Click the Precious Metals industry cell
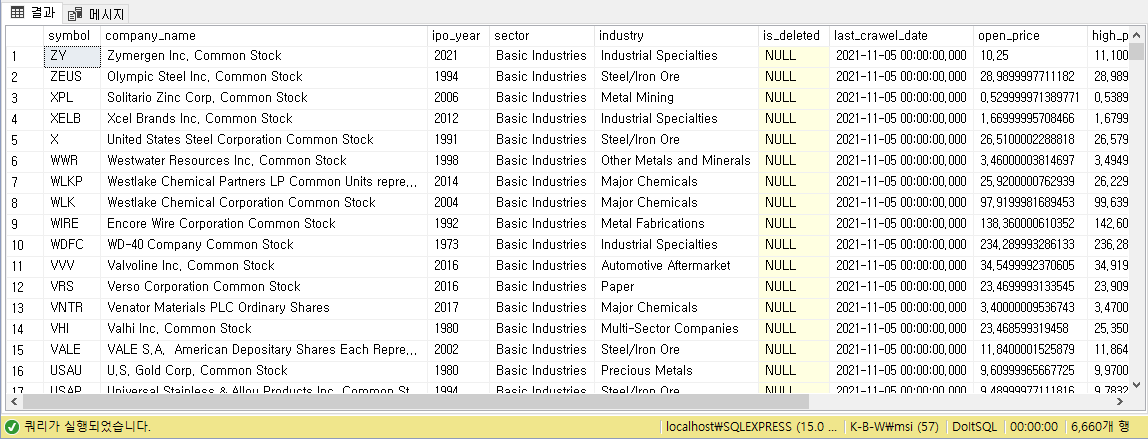The width and height of the screenshot is (1148, 439). pyautogui.click(x=676, y=370)
